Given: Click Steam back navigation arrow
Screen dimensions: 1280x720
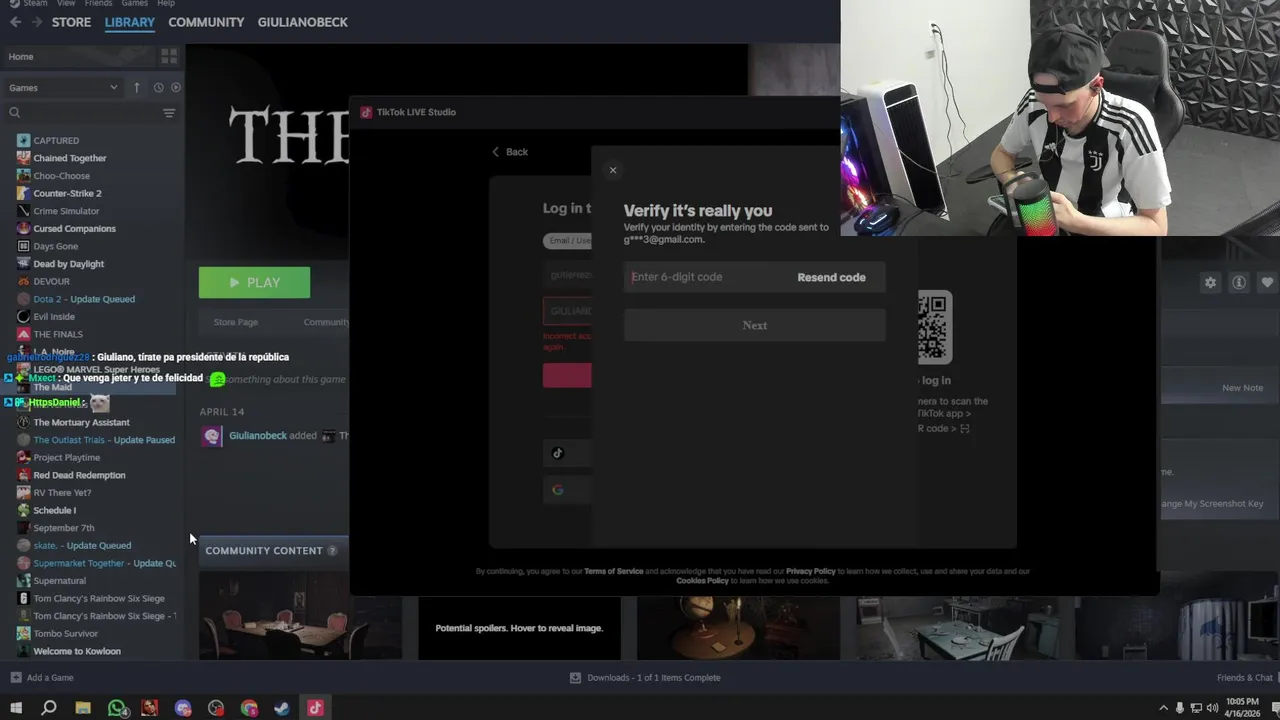Looking at the screenshot, I should [x=15, y=22].
